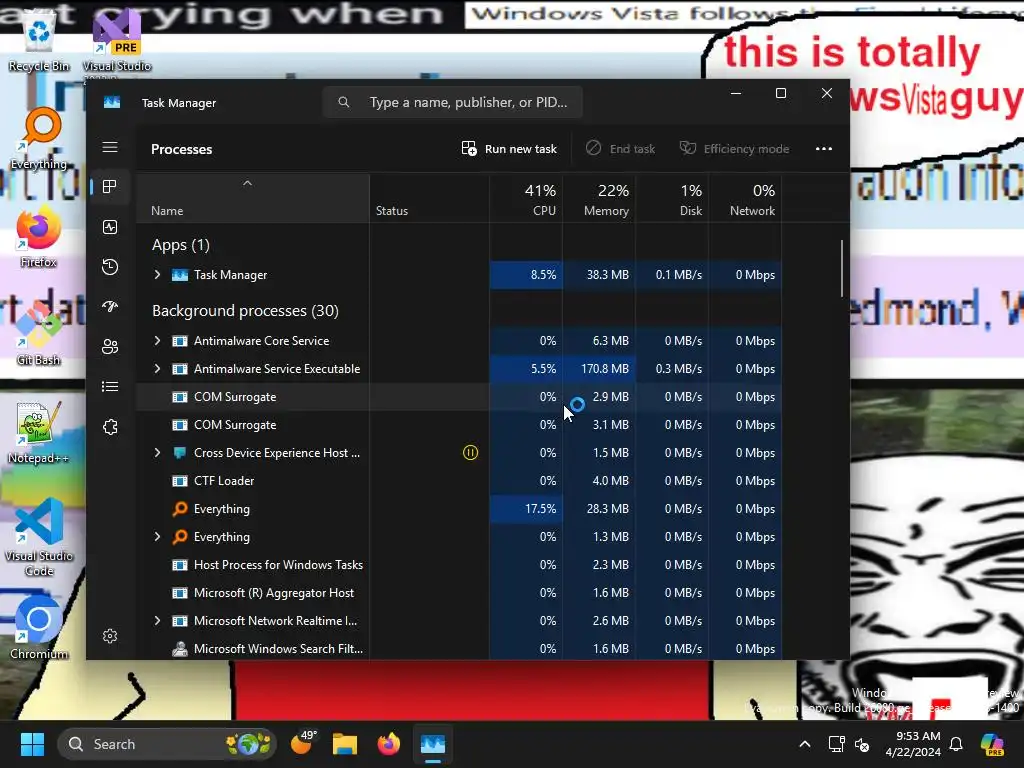Open Firefox from the taskbar
Image resolution: width=1024 pixels, height=768 pixels.
(x=389, y=744)
